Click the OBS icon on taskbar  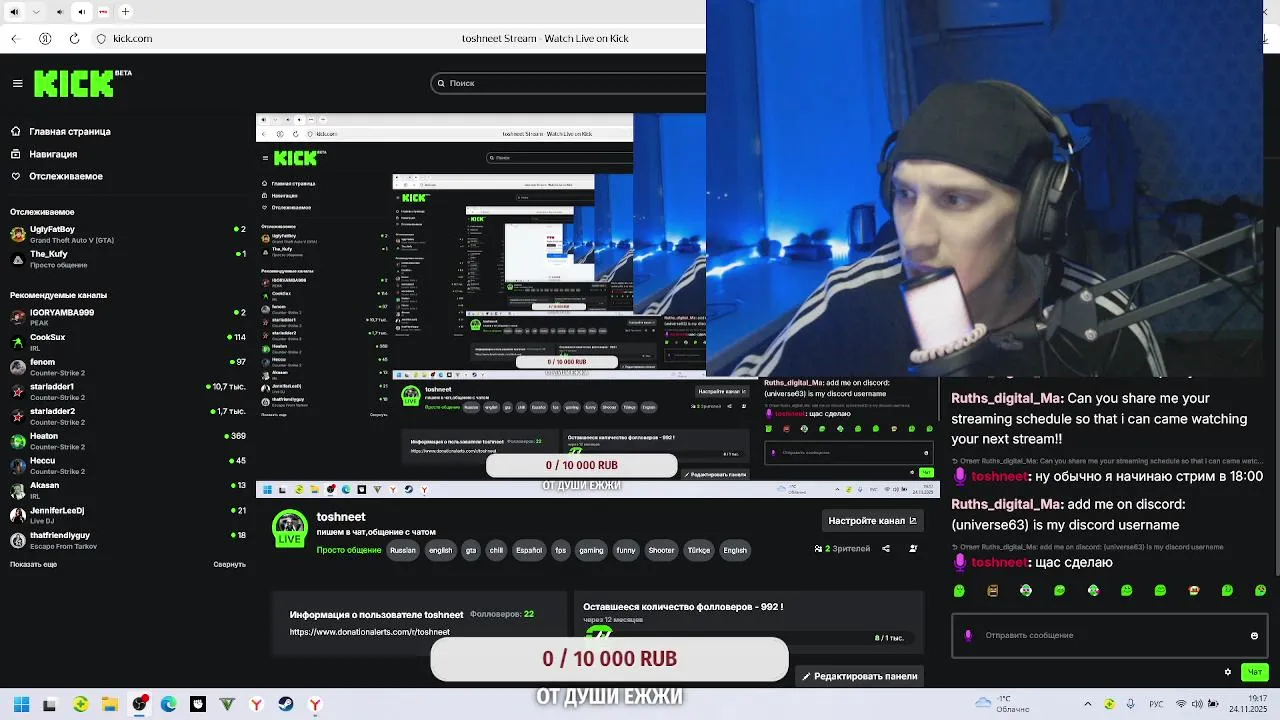[x=139, y=704]
